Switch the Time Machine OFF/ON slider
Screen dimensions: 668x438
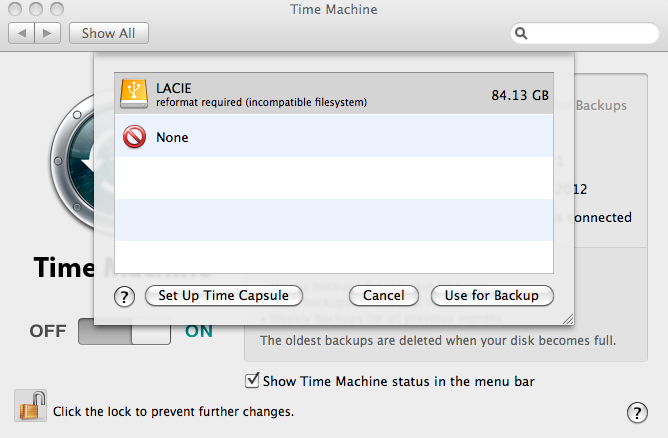[124, 331]
